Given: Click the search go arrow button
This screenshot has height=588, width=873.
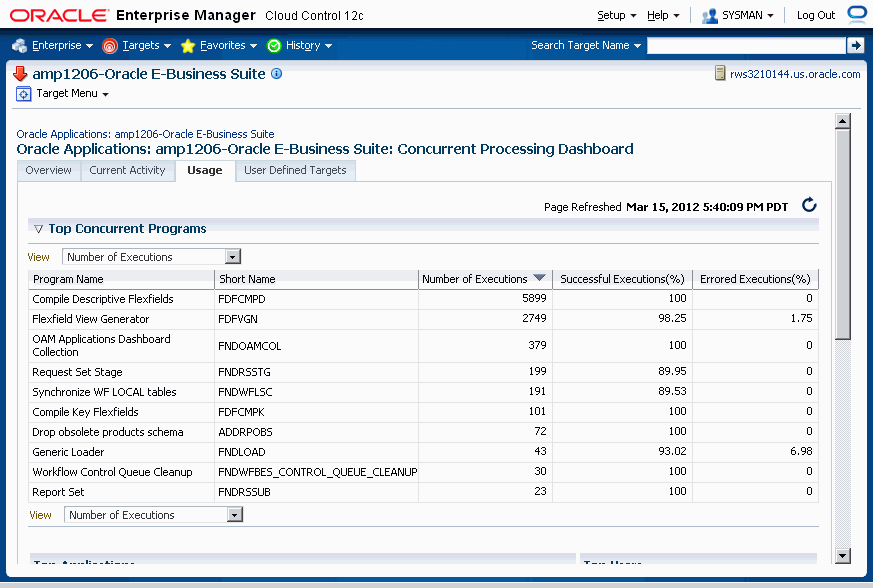Looking at the screenshot, I should click(x=855, y=46).
